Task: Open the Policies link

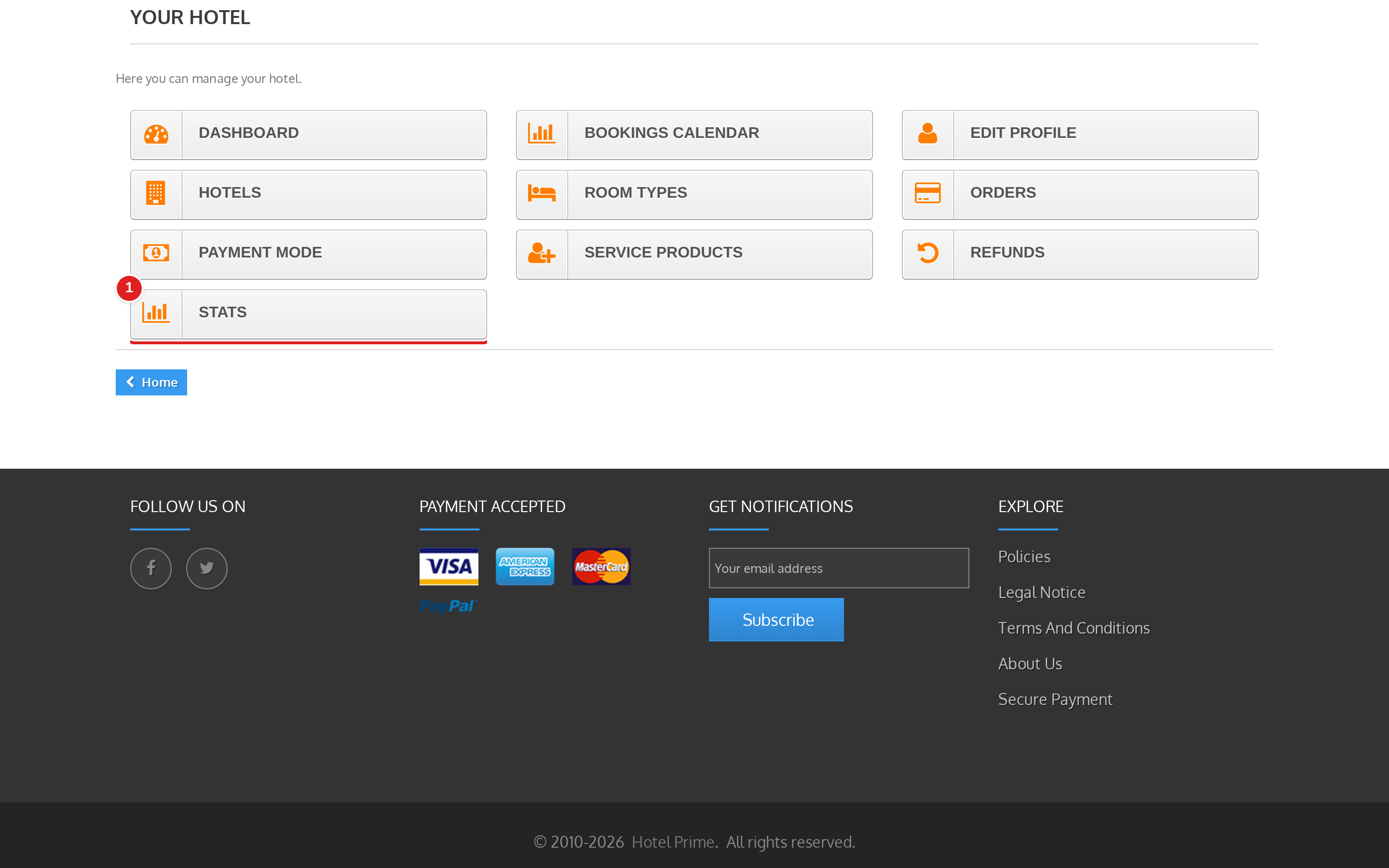Action: click(1024, 557)
